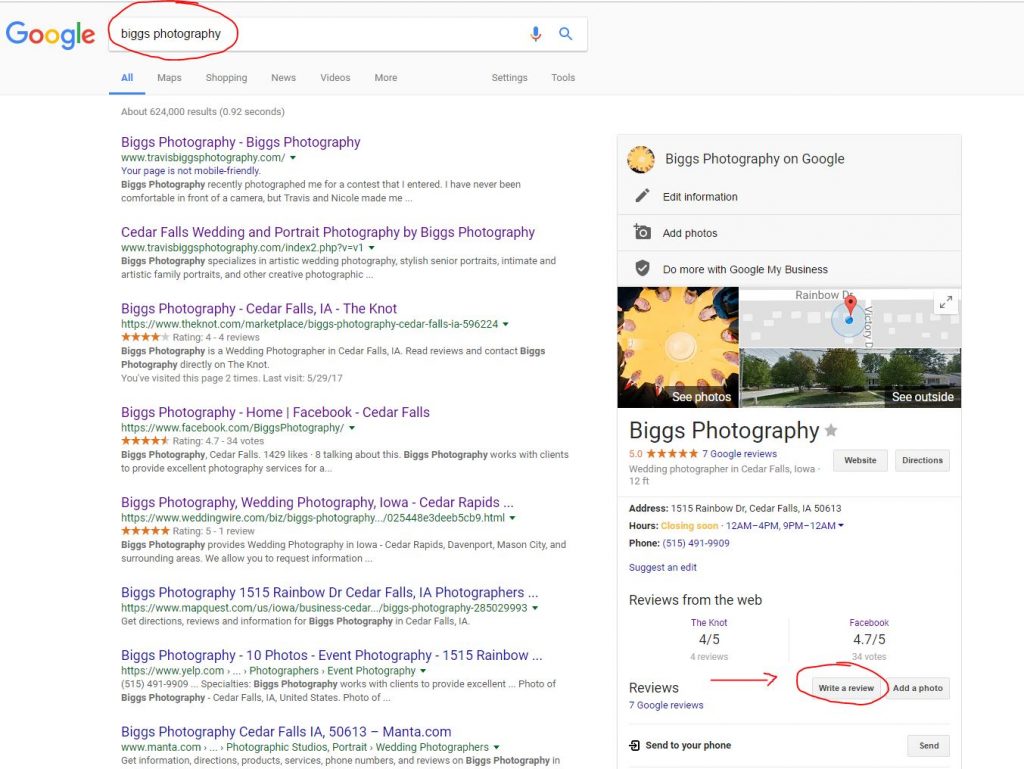Click Suggest an edit link
This screenshot has height=769, width=1024.
(662, 568)
